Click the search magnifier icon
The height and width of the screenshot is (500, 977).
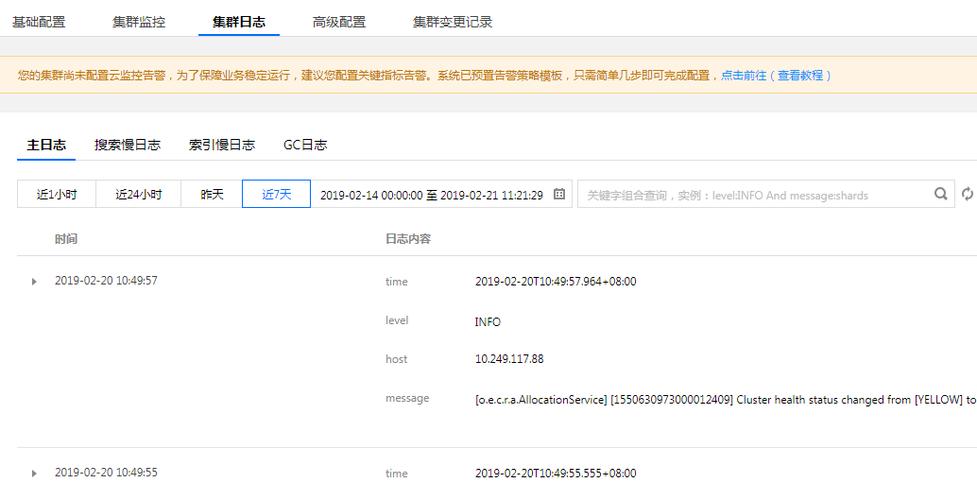941,194
